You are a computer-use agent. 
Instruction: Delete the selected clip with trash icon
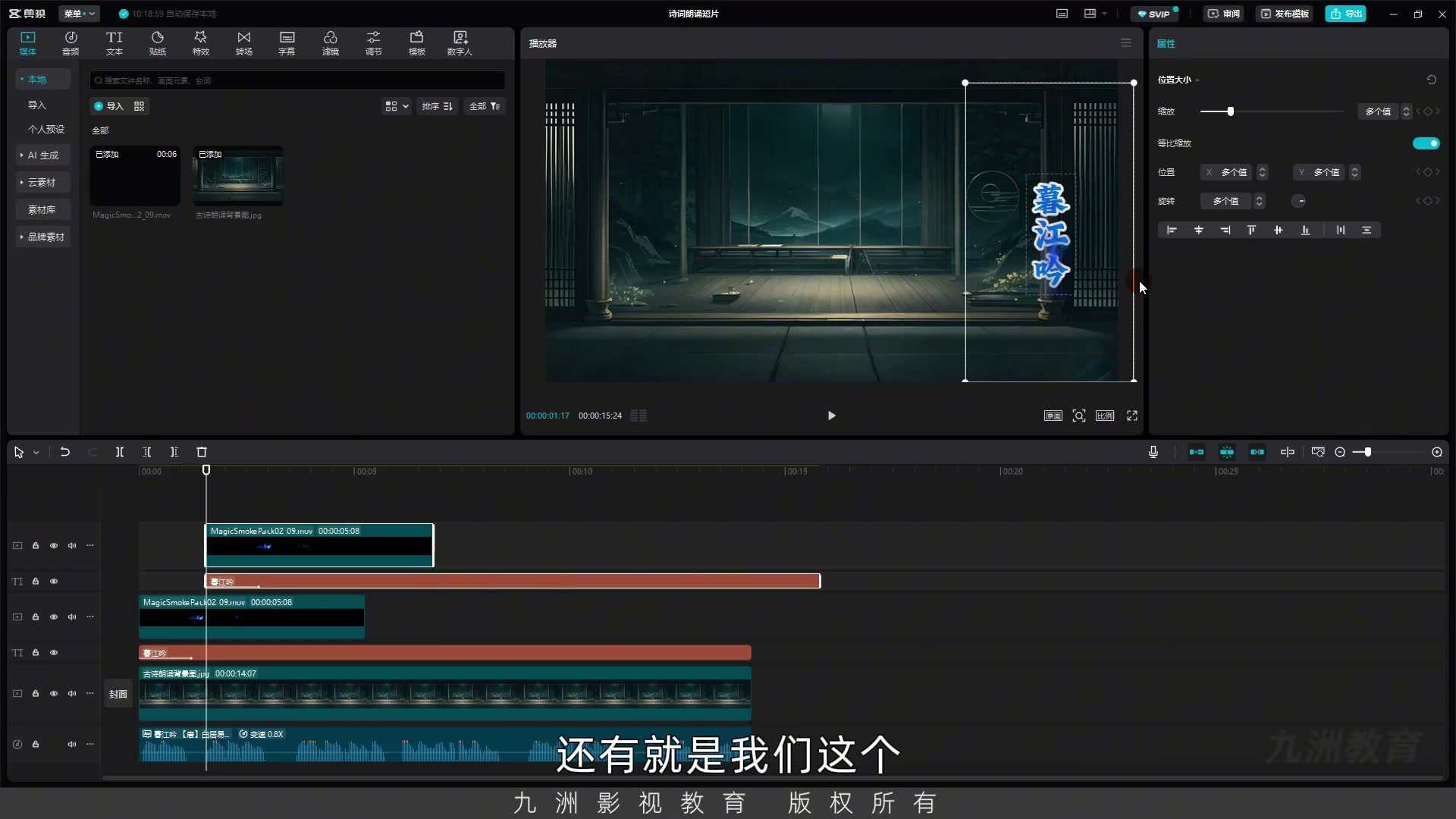click(202, 452)
